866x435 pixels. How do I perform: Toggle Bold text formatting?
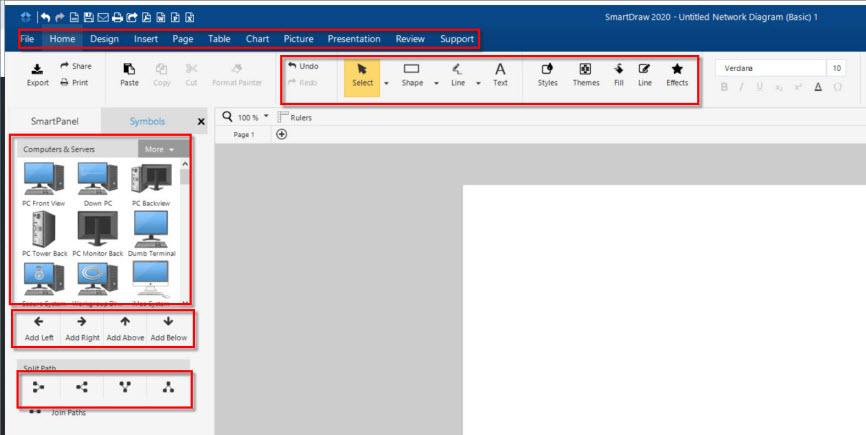pos(724,87)
